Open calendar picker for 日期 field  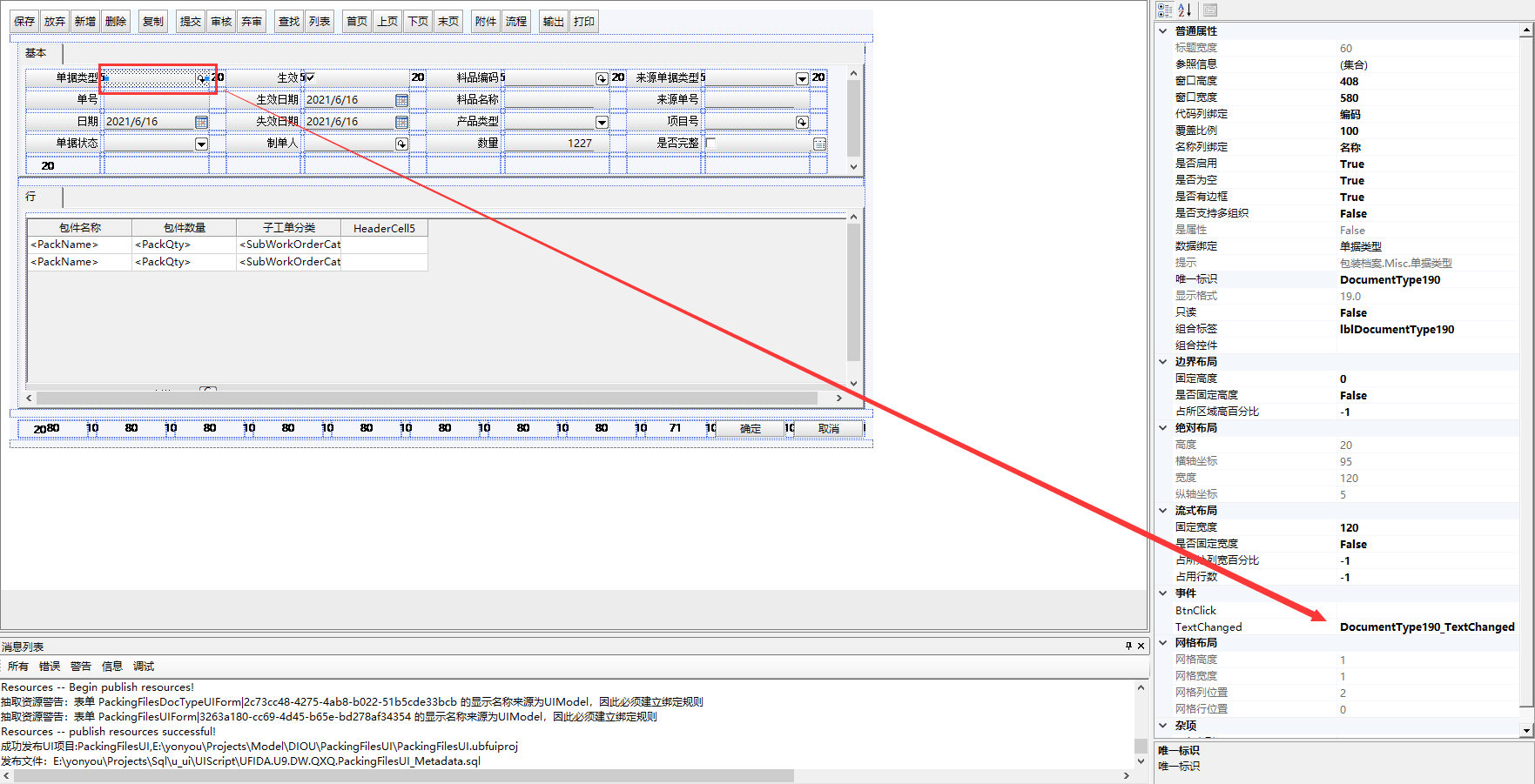click(201, 122)
